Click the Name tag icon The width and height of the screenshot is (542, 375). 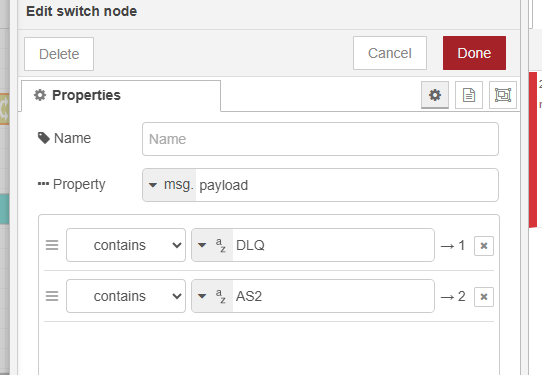[x=44, y=138]
